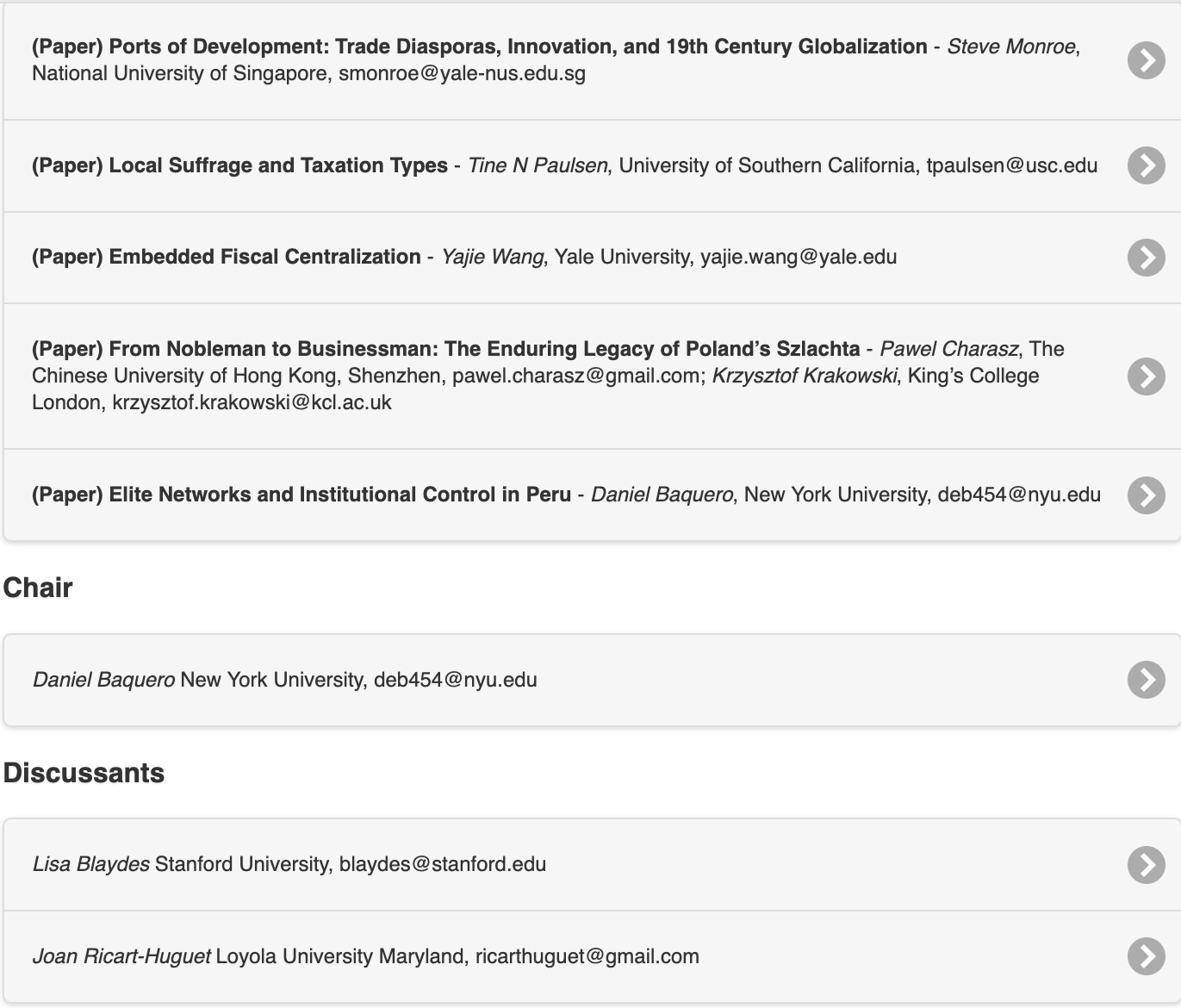
Task: Click arrow icon for Embedded Fiscal Centralization
Action: [x=1146, y=257]
